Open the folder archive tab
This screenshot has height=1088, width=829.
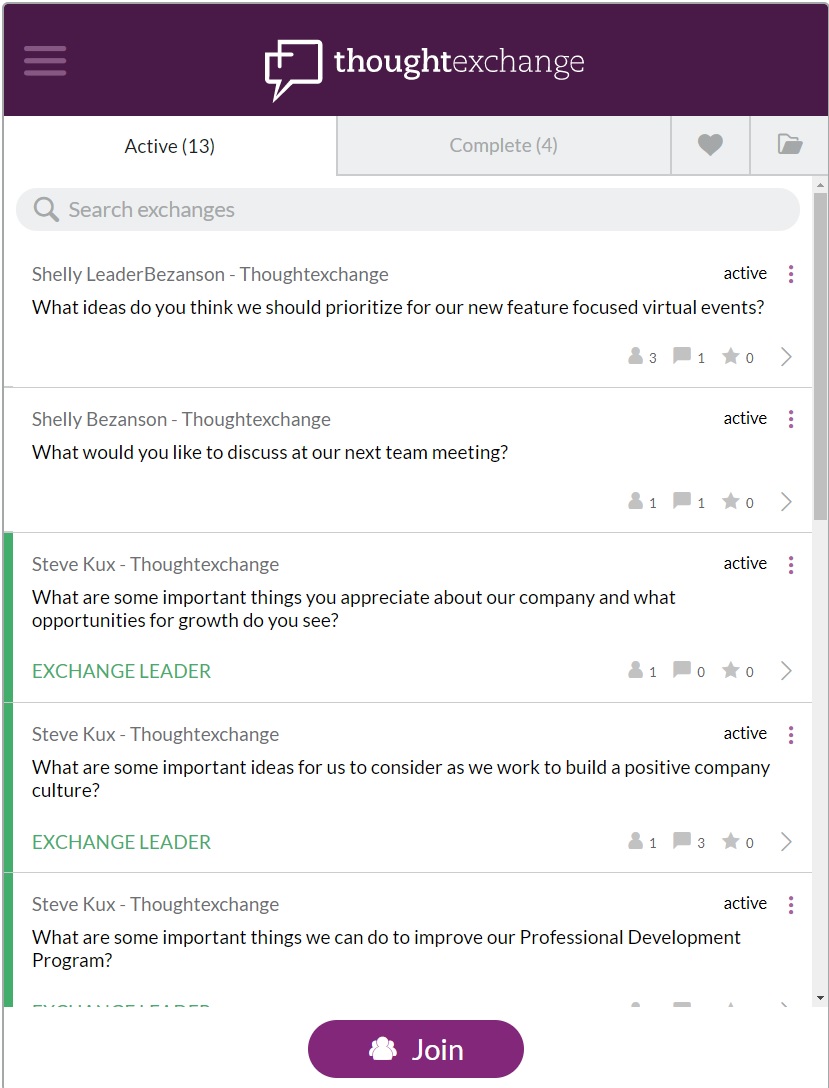[x=789, y=144]
